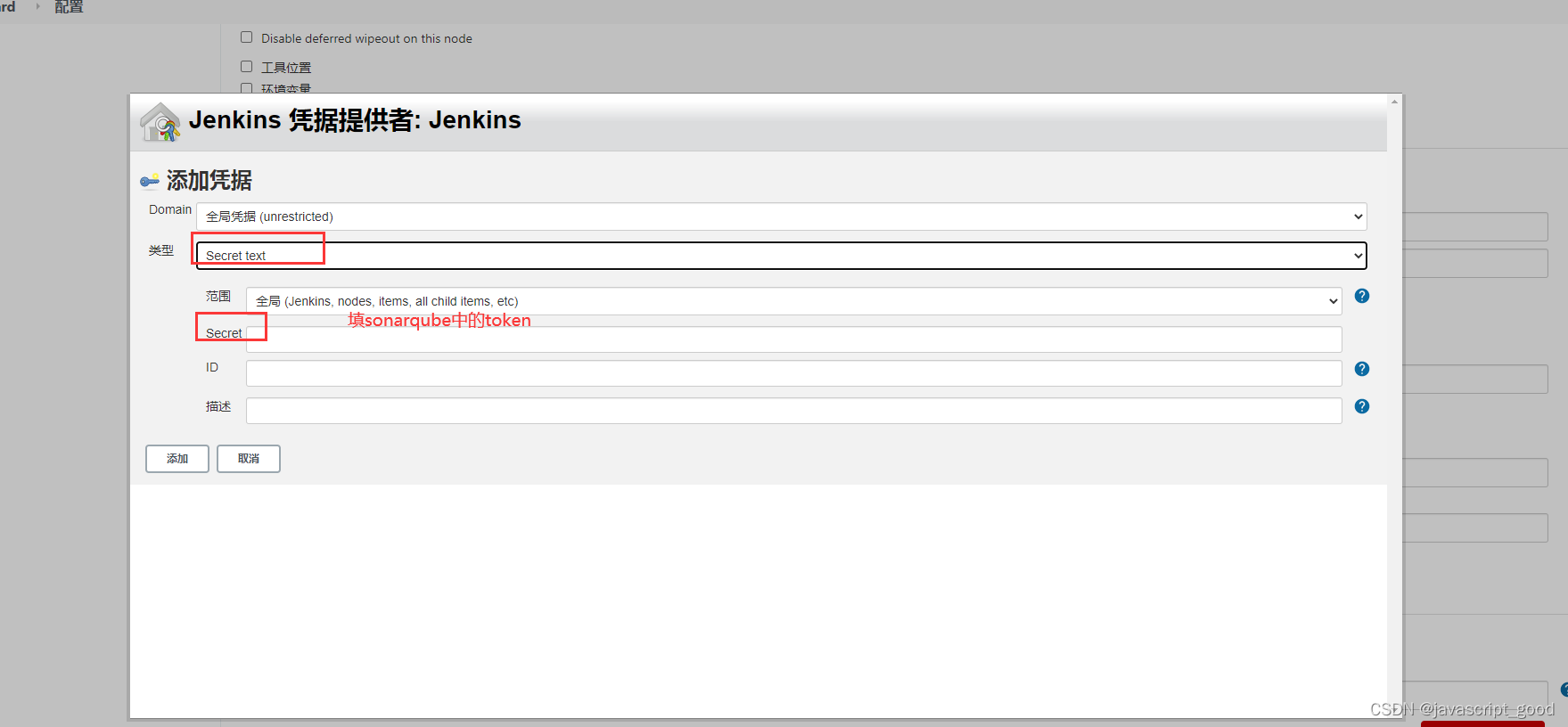1568x727 pixels.
Task: Open the Domain 全局凭据 dropdown
Action: (x=782, y=216)
